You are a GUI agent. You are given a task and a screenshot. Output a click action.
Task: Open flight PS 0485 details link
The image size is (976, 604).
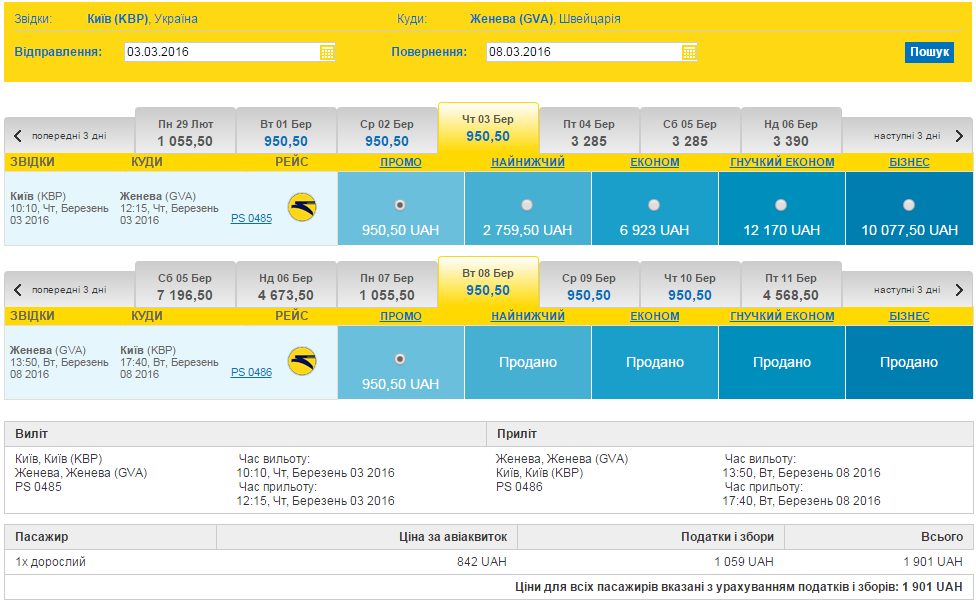tap(251, 218)
